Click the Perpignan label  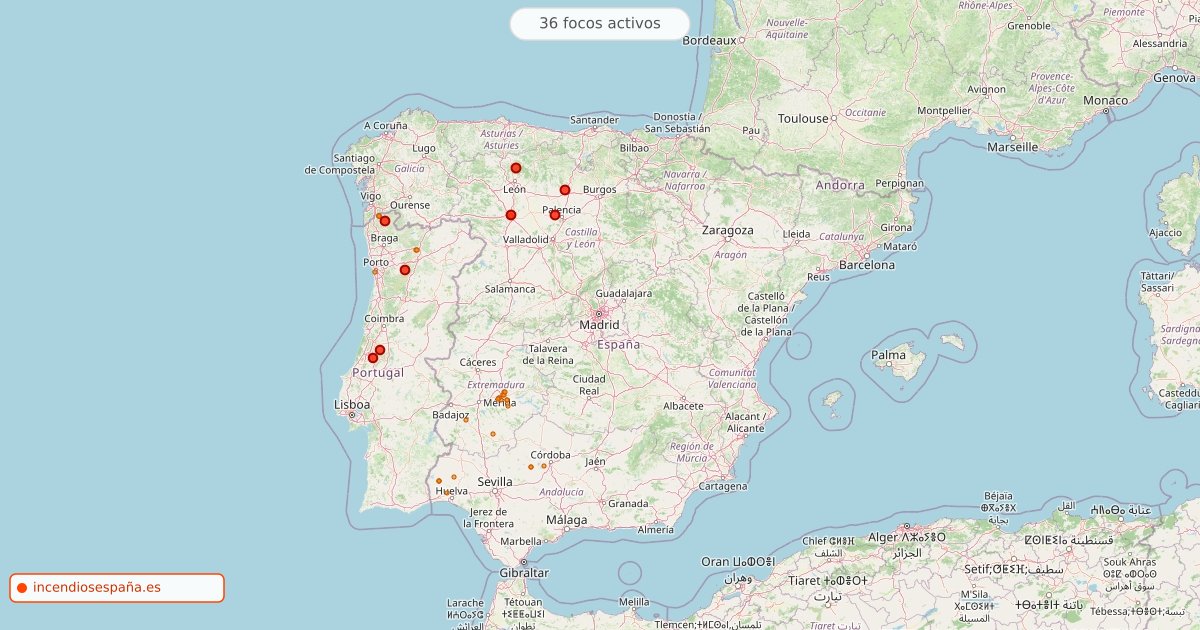click(900, 184)
